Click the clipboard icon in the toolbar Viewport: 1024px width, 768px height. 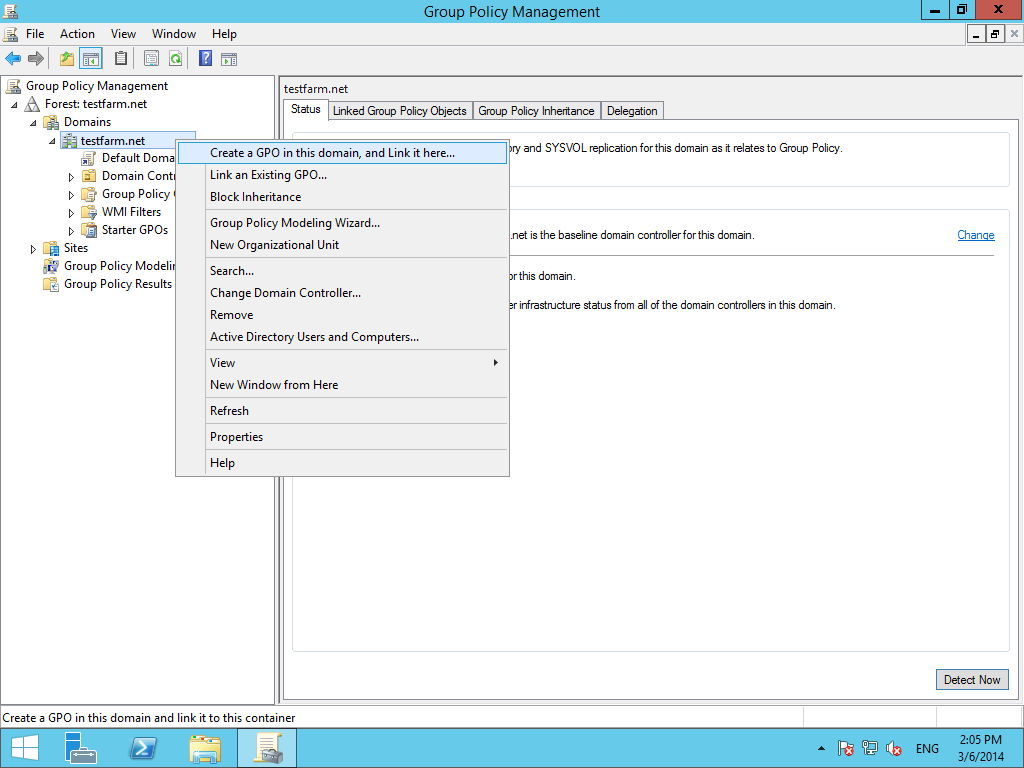coord(121,59)
